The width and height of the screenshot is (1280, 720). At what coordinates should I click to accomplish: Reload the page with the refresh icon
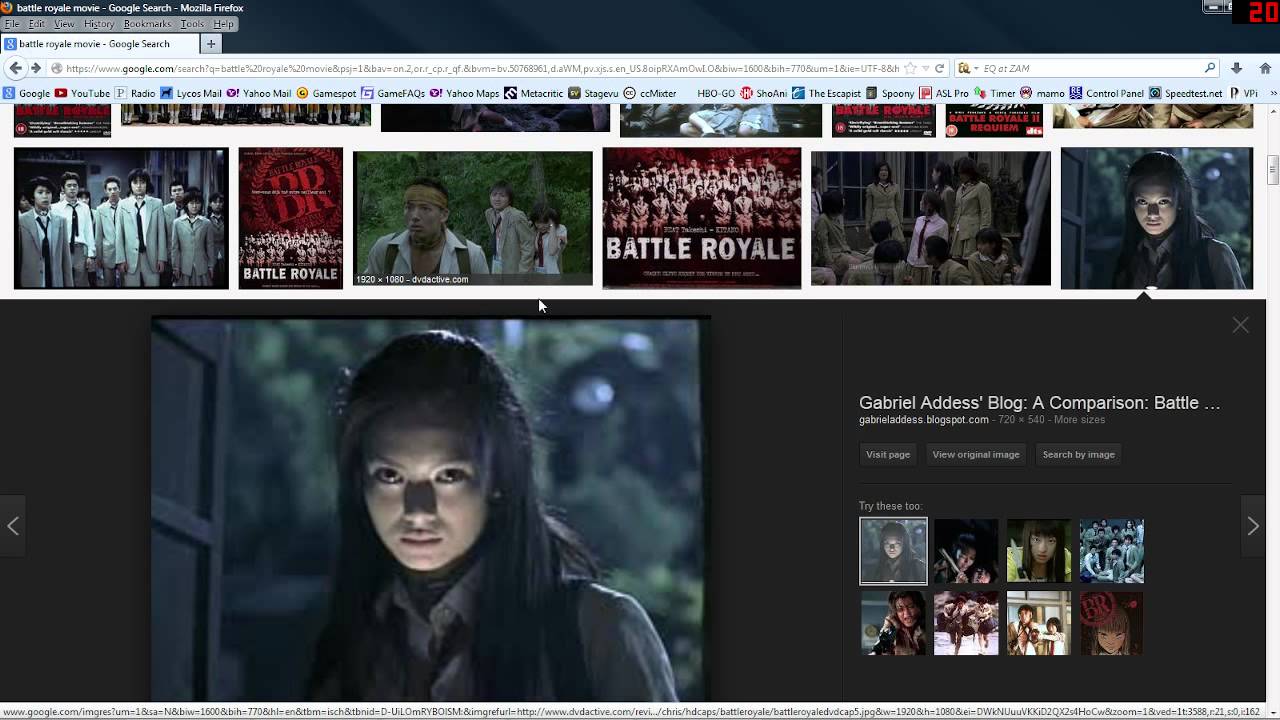tap(939, 68)
